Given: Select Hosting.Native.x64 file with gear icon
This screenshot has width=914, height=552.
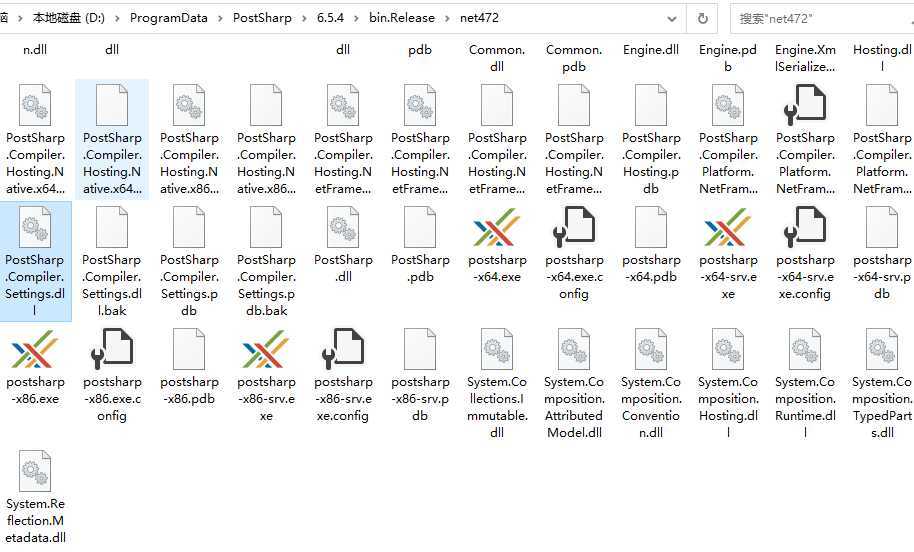Looking at the screenshot, I should [35, 105].
